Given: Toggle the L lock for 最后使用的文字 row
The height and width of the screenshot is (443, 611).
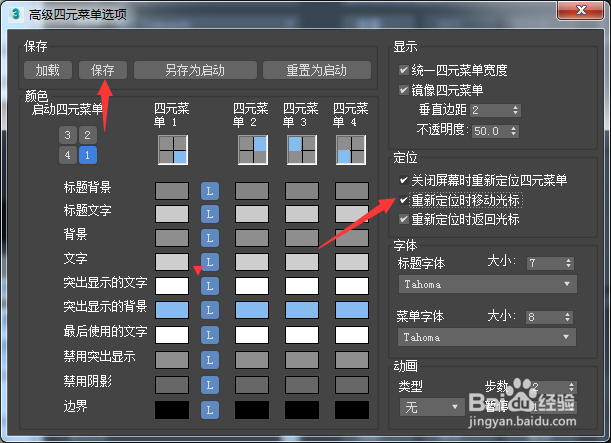Looking at the screenshot, I should (x=210, y=335).
